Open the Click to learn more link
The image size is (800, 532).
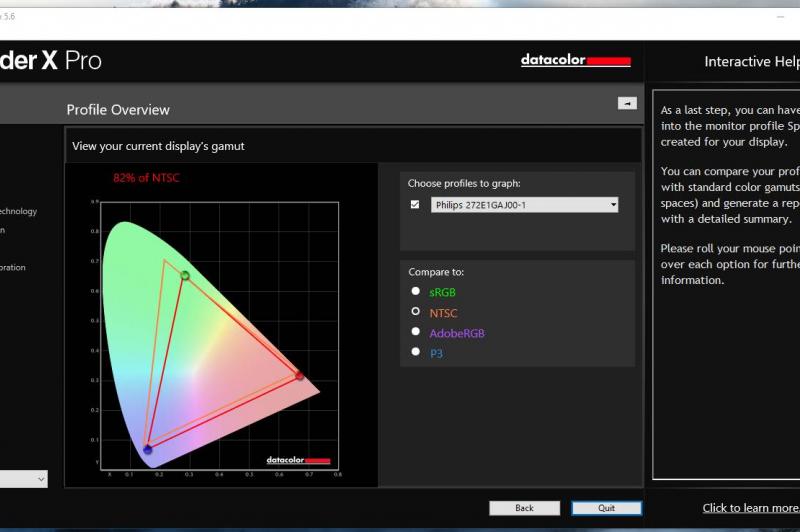pyautogui.click(x=751, y=508)
